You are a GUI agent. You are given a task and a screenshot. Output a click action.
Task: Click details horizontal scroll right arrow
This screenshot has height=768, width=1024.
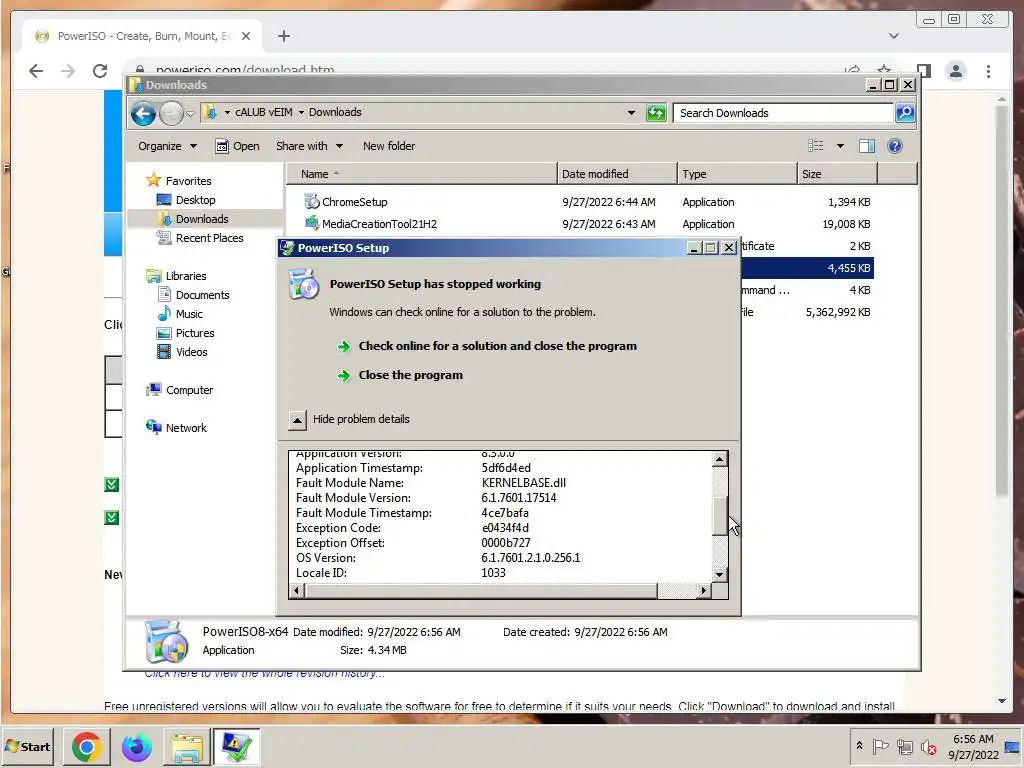pos(703,590)
